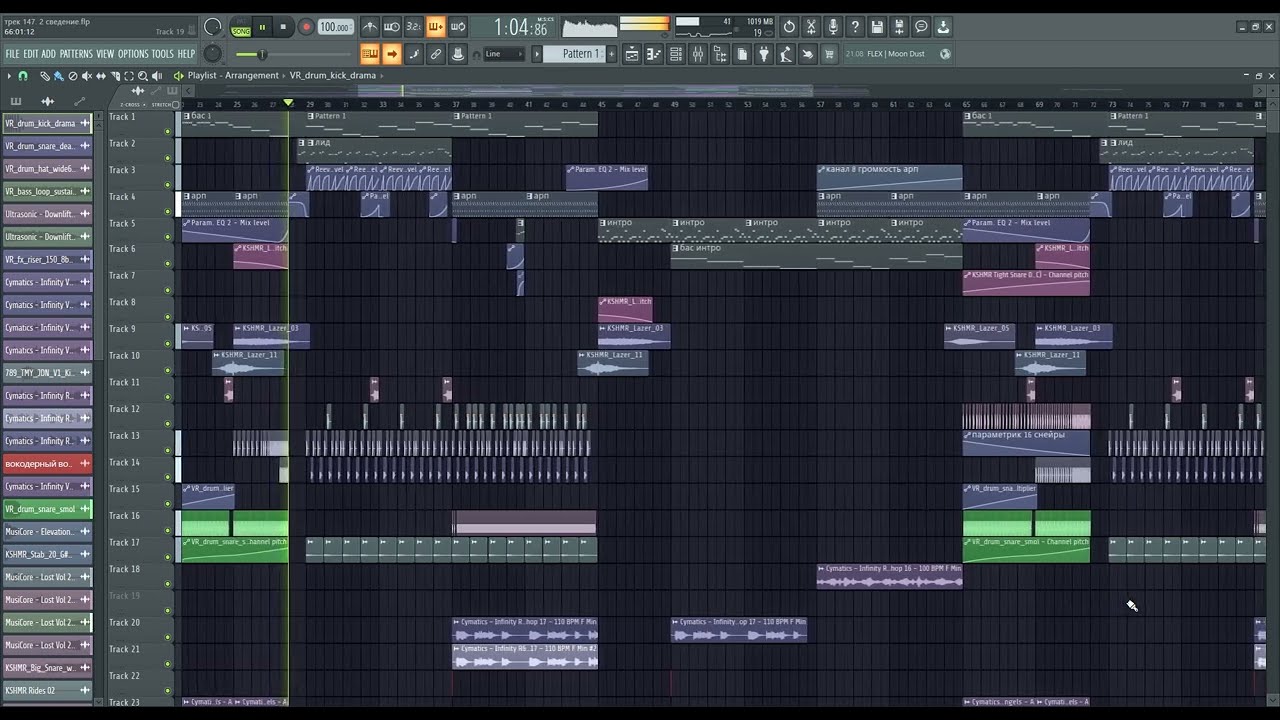
Task: Open the plugin database plug icon
Action: 764,54
